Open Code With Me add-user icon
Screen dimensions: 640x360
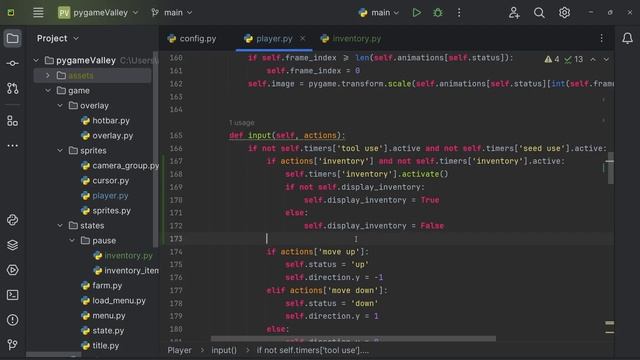(514, 13)
